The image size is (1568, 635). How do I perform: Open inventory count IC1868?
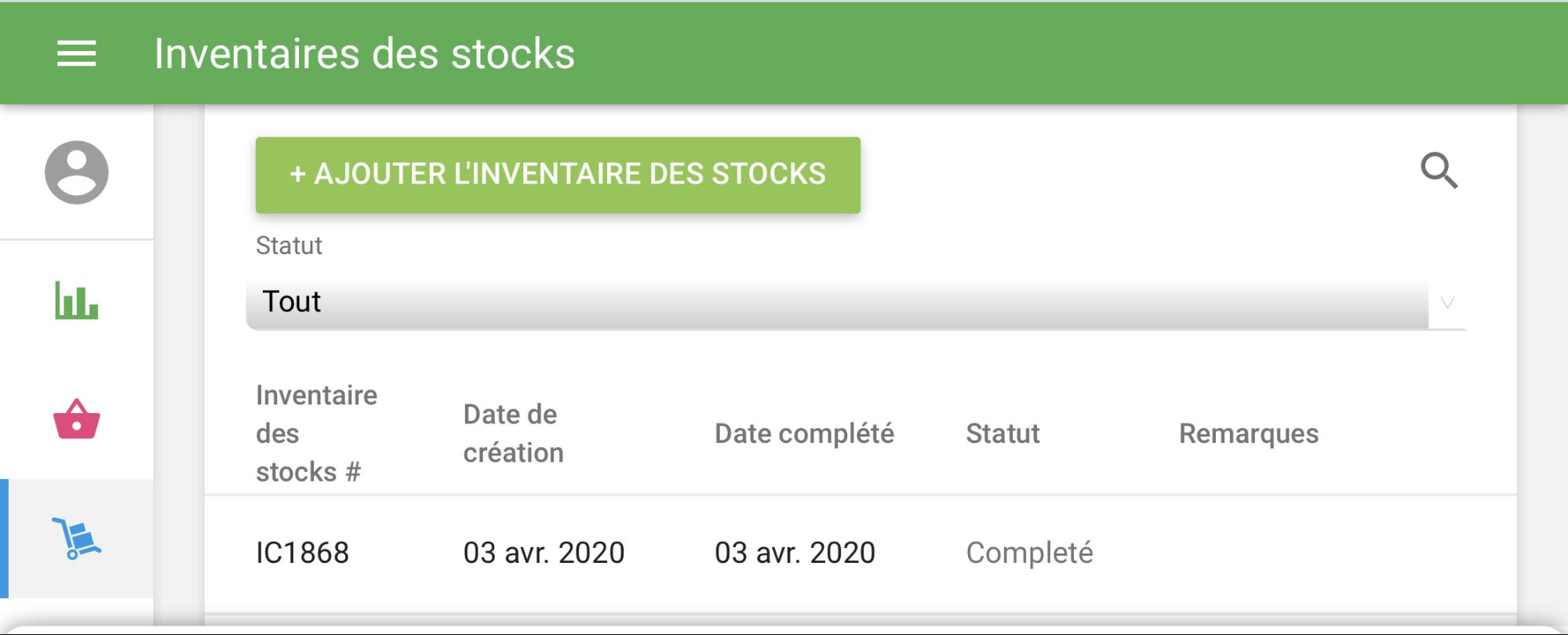[x=302, y=553]
